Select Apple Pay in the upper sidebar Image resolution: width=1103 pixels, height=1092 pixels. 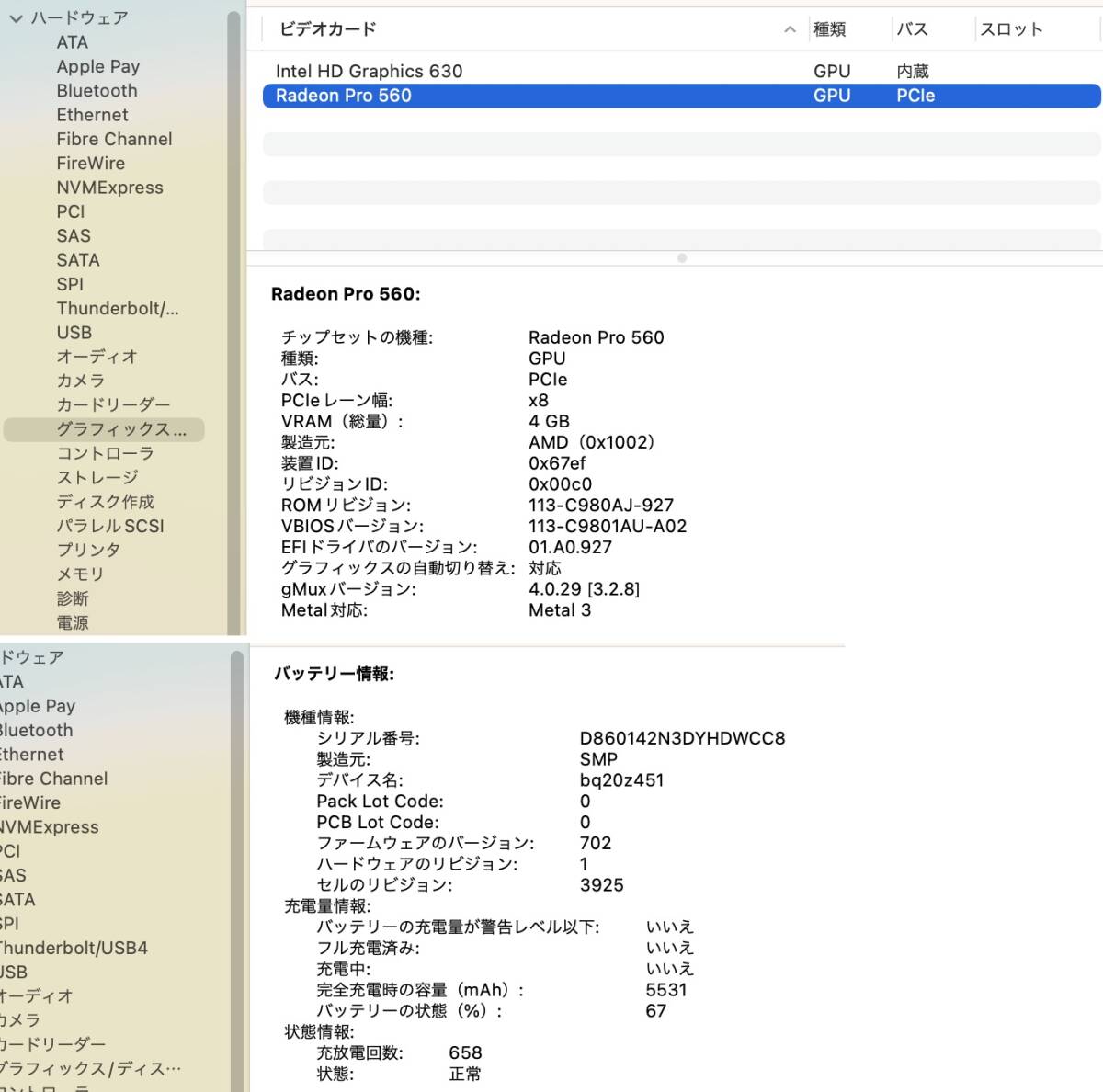click(98, 66)
